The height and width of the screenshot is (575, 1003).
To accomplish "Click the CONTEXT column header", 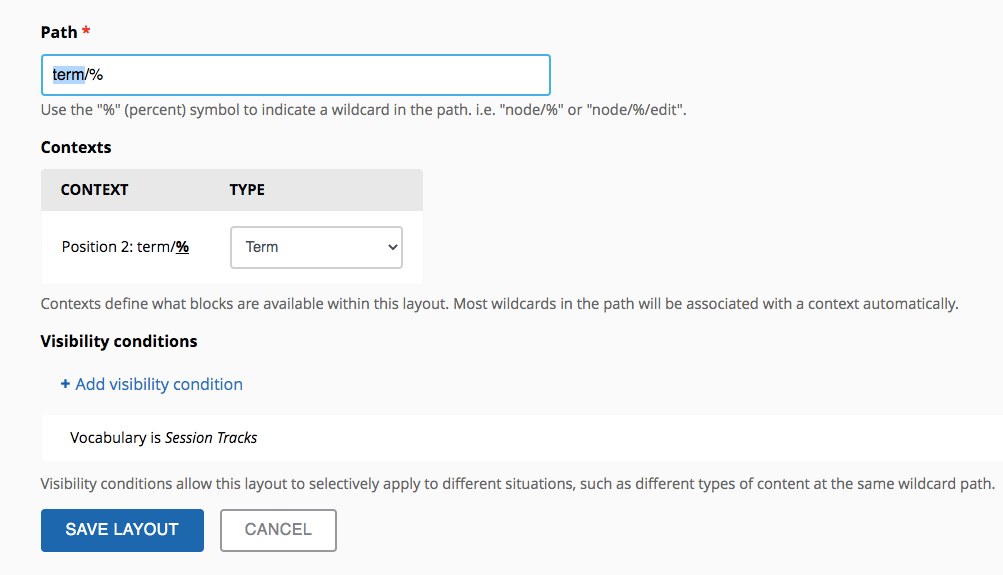I will point(95,189).
